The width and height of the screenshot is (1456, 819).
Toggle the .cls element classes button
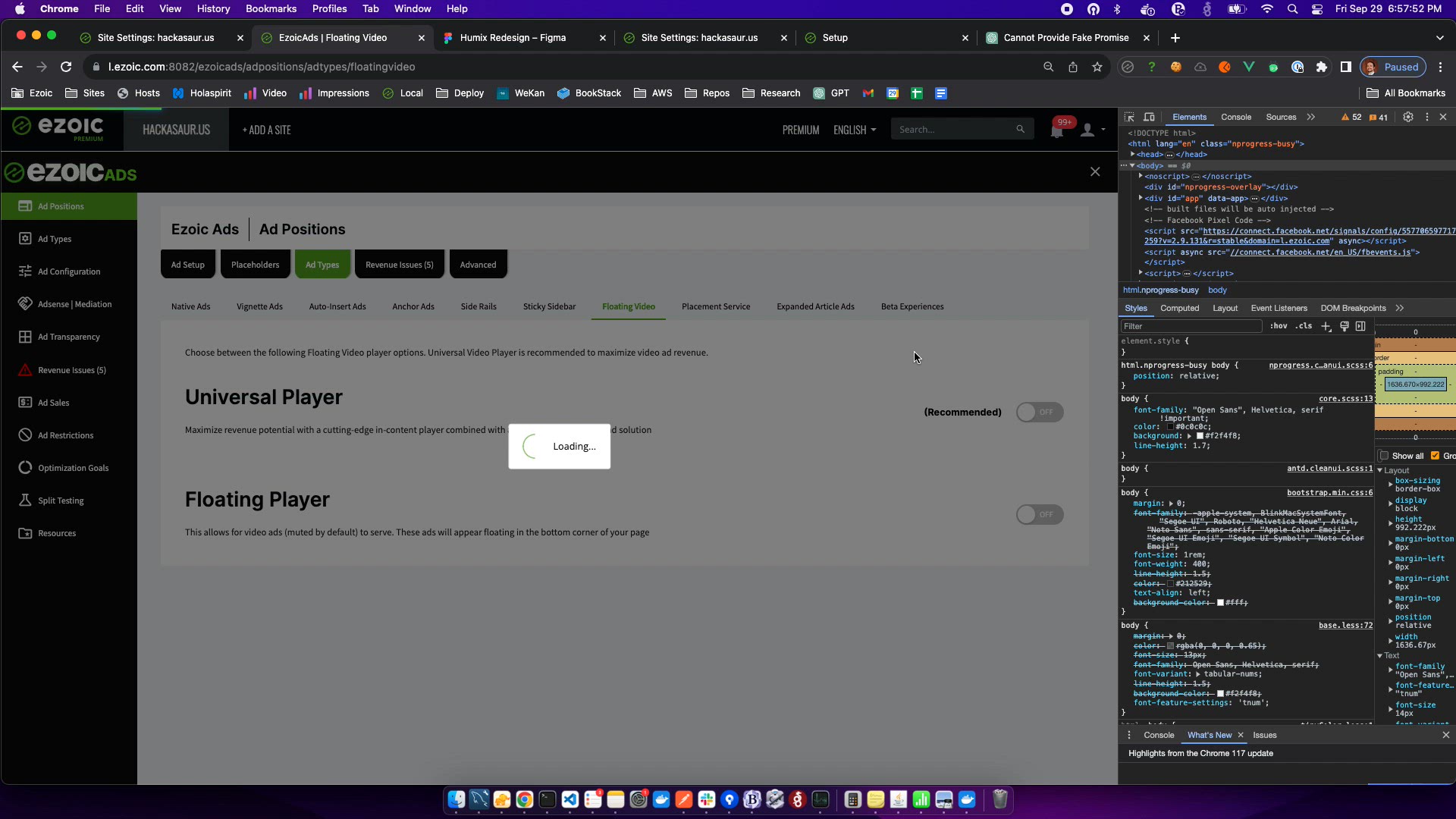pos(1304,326)
